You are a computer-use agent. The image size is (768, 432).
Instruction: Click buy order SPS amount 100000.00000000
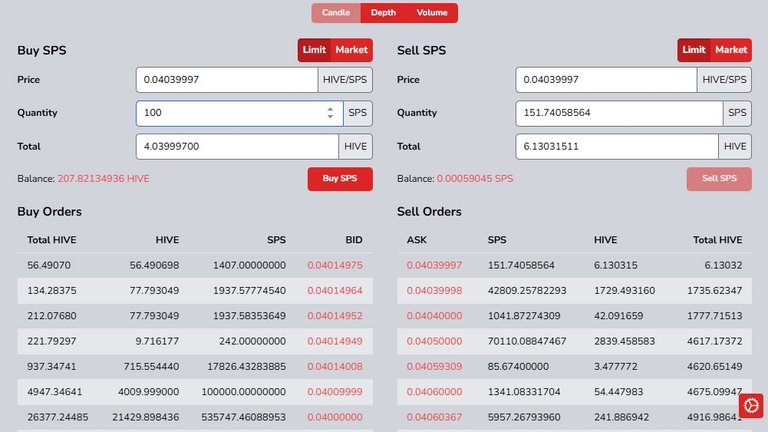pyautogui.click(x=243, y=392)
